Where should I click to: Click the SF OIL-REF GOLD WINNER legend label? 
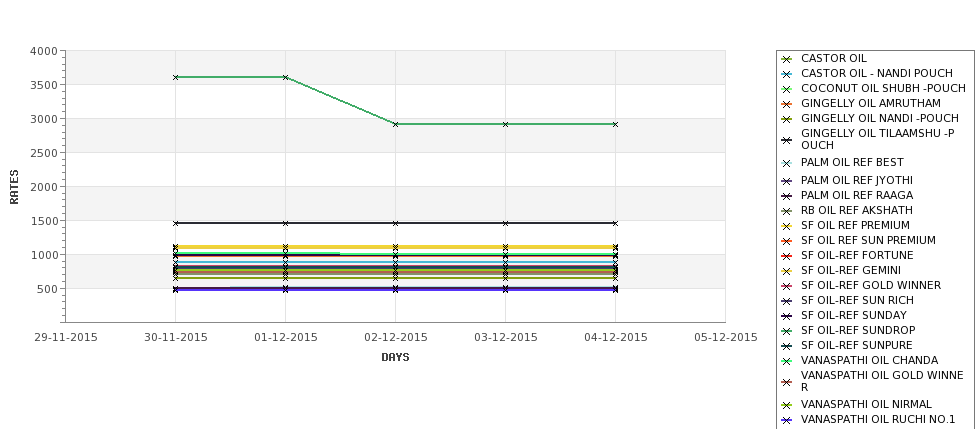pyautogui.click(x=870, y=285)
